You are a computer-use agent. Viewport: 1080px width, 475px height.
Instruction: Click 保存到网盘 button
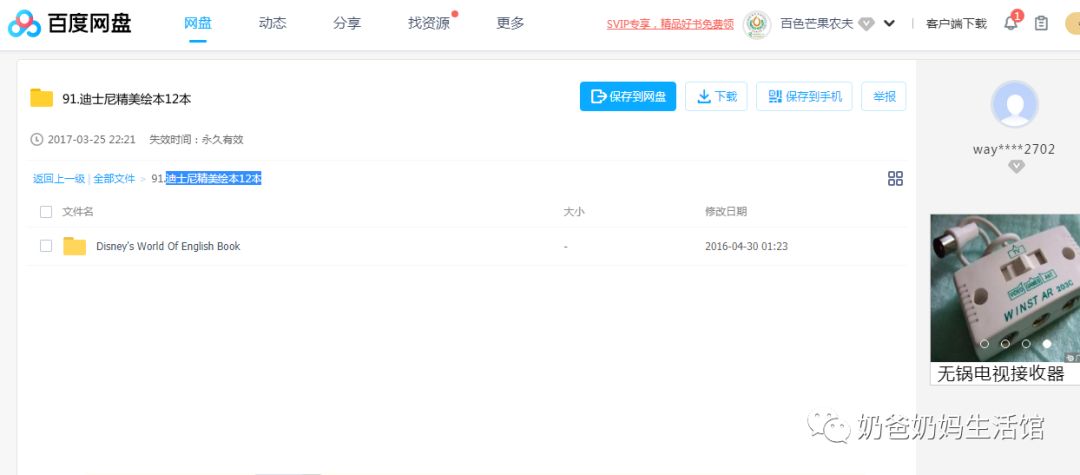(x=628, y=96)
